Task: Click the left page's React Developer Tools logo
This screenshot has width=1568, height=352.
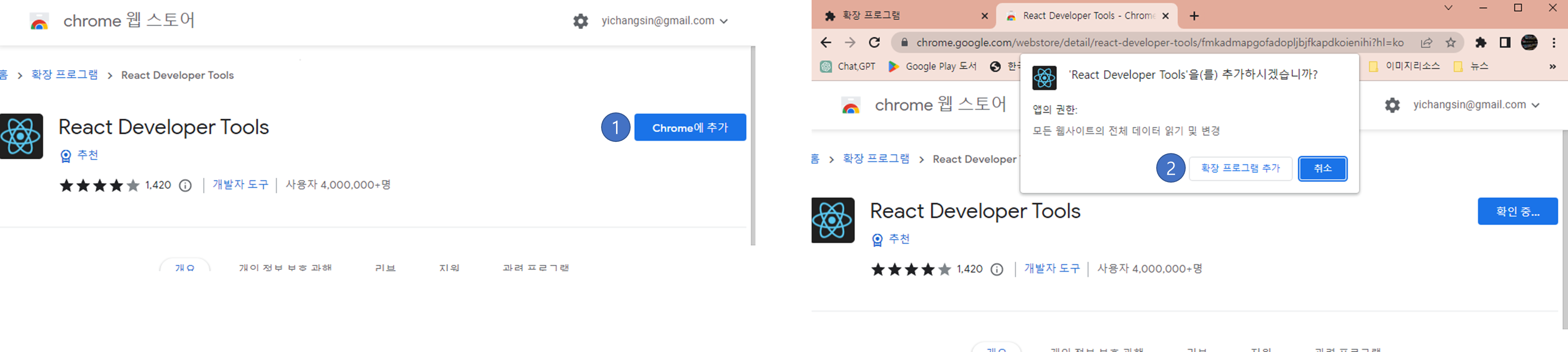Action: tap(21, 136)
